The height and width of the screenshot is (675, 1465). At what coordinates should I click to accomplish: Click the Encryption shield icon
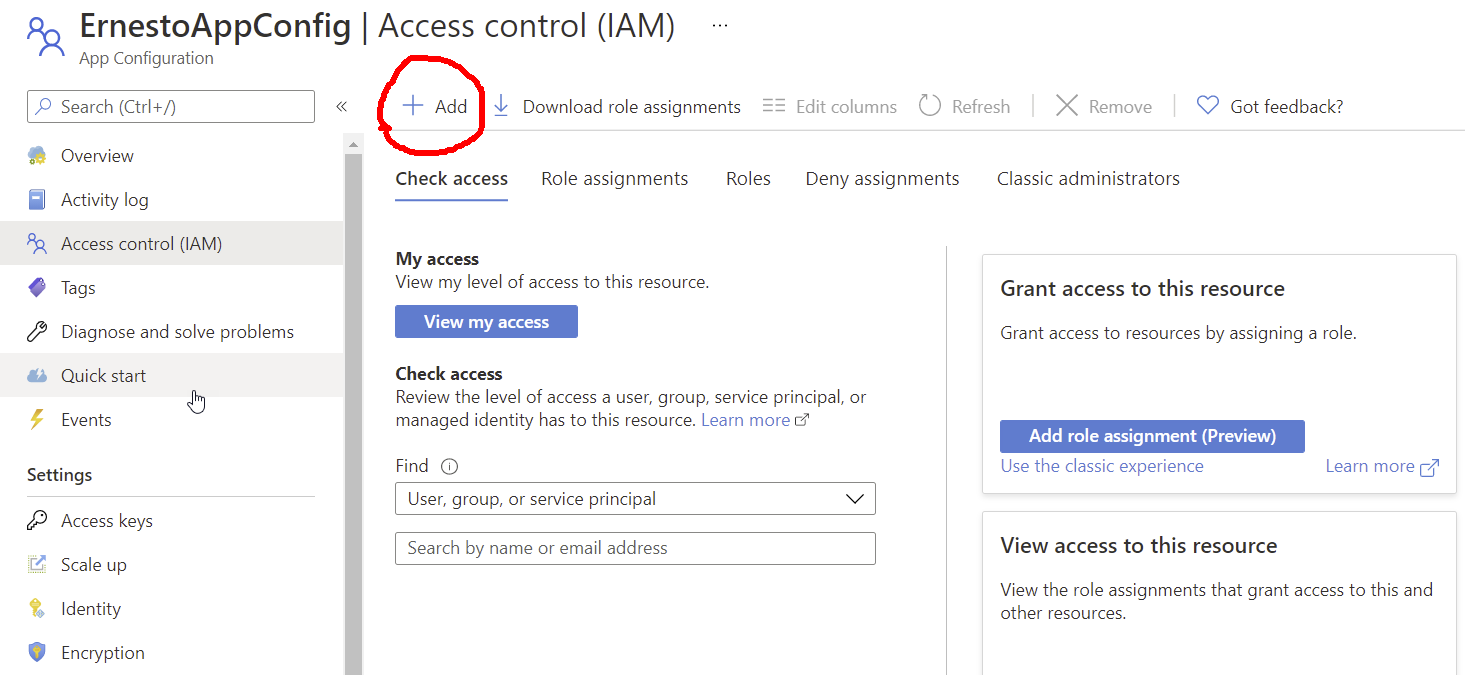[x=37, y=653]
